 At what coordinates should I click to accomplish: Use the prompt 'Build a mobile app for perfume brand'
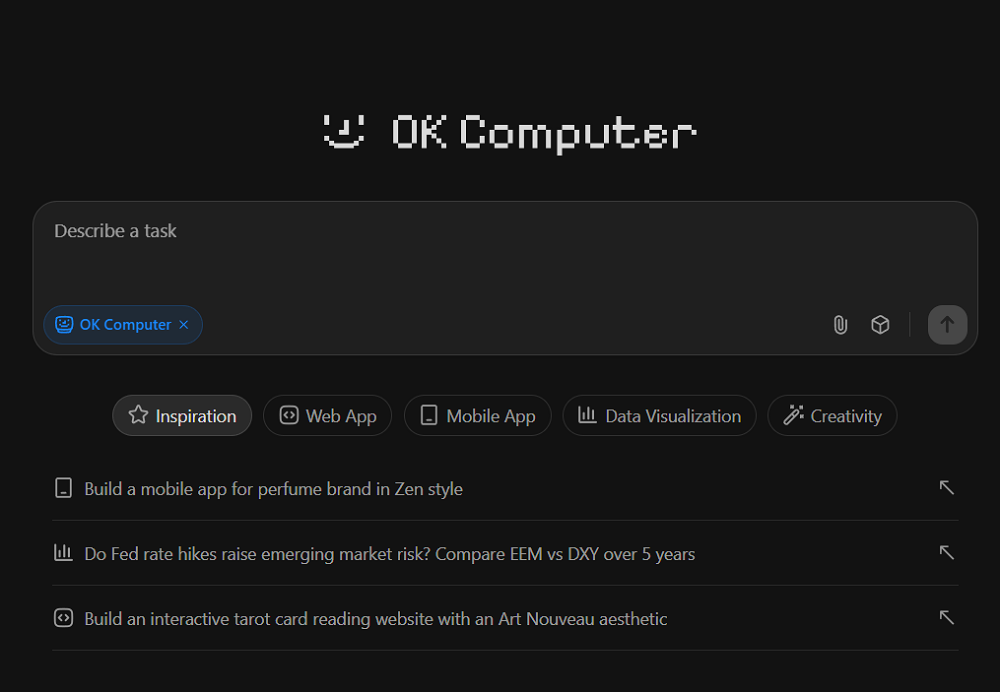point(273,489)
